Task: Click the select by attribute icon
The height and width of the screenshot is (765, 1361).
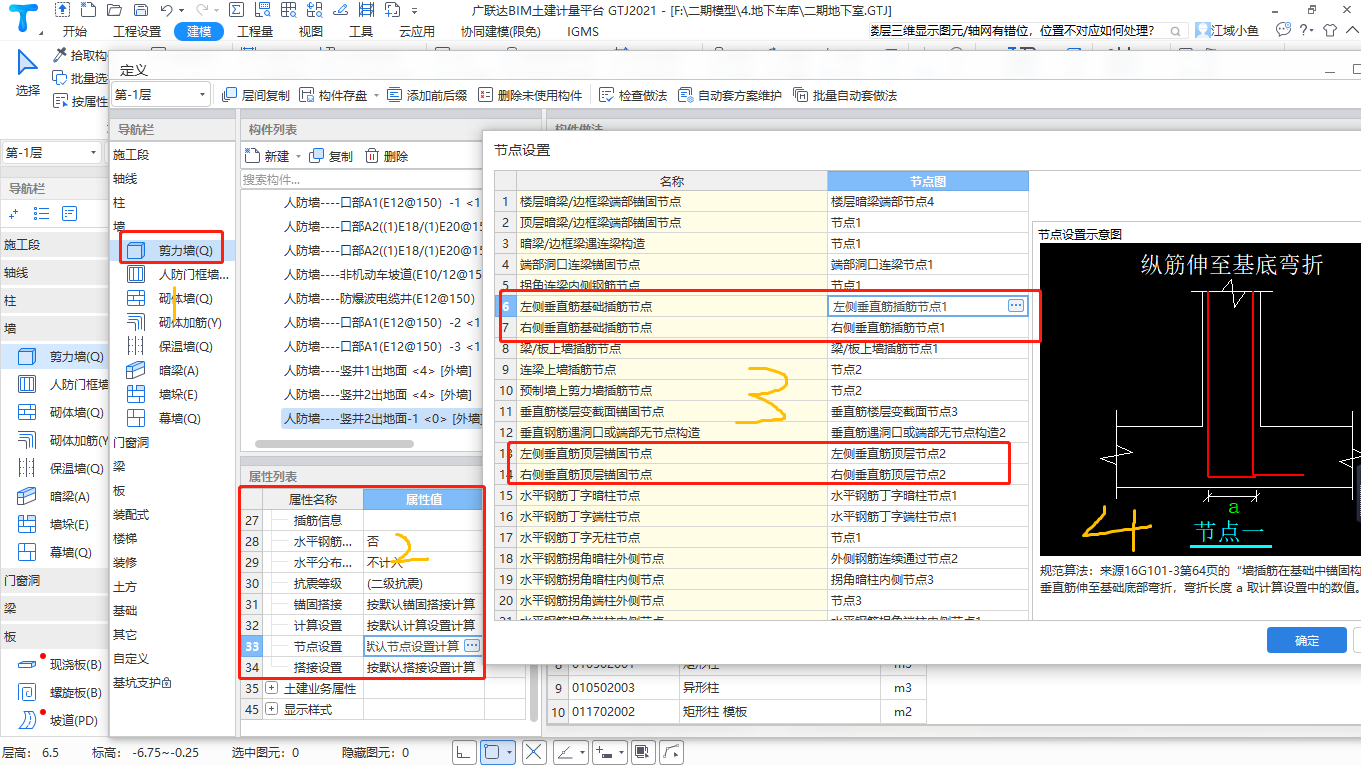Action: [x=60, y=101]
